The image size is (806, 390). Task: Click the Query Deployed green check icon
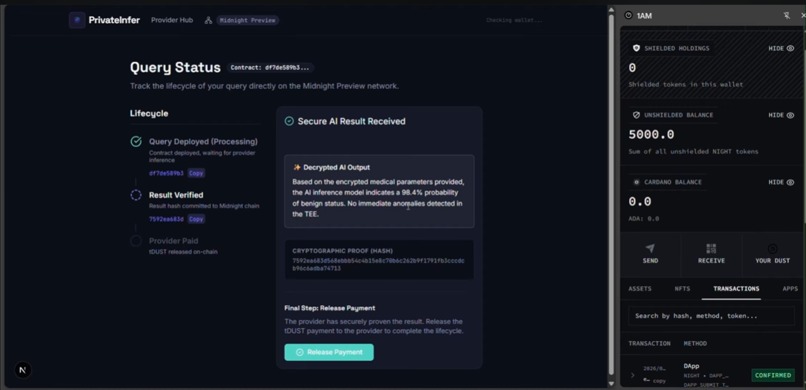136,141
